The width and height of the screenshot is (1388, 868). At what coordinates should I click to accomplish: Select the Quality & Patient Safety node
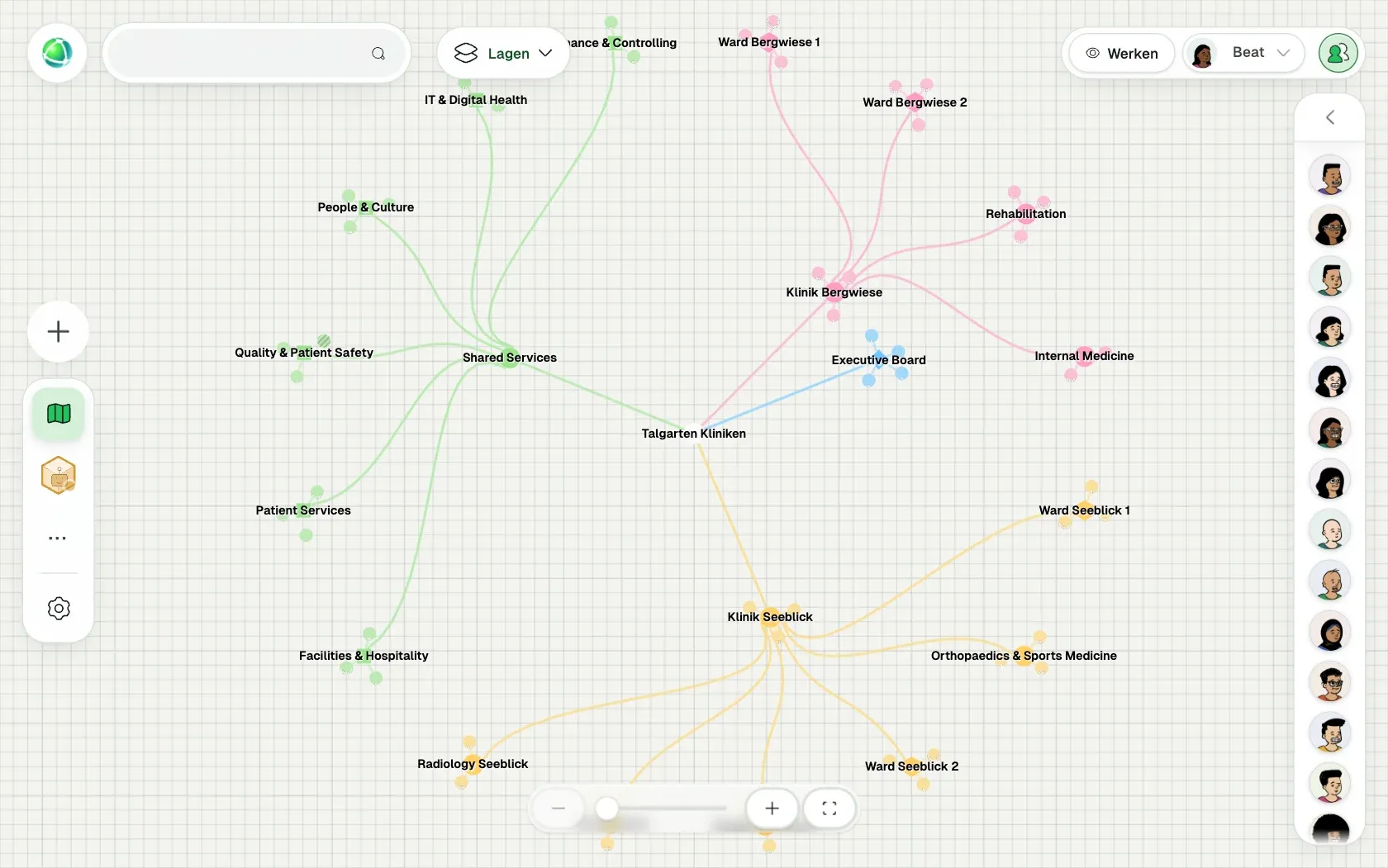(x=304, y=353)
